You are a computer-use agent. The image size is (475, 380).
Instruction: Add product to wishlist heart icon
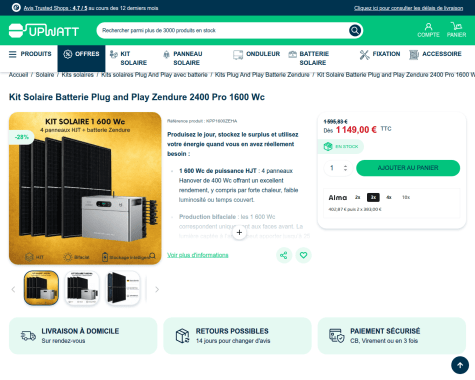[x=303, y=255]
